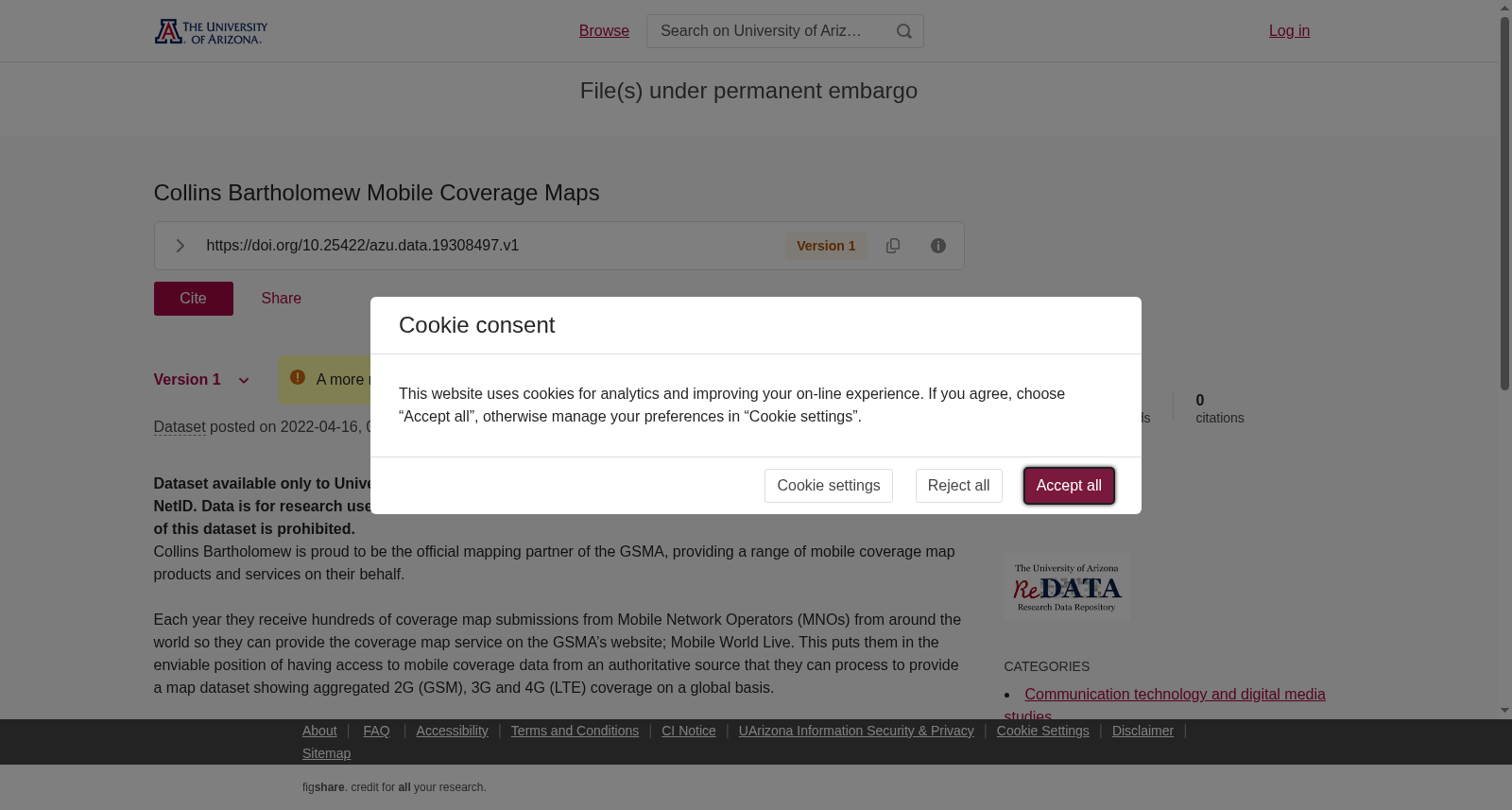
Task: Copy the DOI with the copy icon
Action: pyautogui.click(x=893, y=246)
